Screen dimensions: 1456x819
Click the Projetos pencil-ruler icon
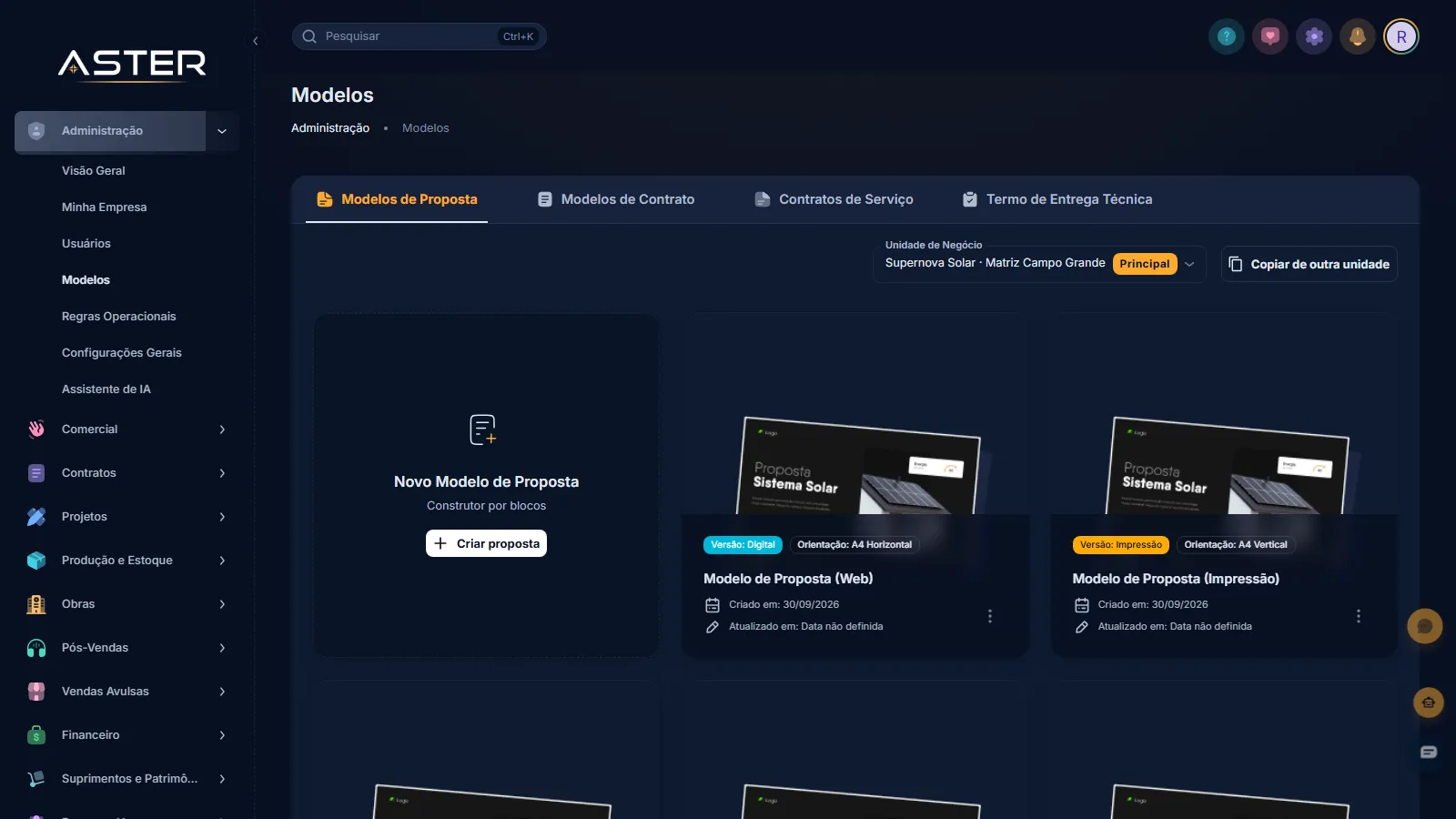(x=36, y=517)
